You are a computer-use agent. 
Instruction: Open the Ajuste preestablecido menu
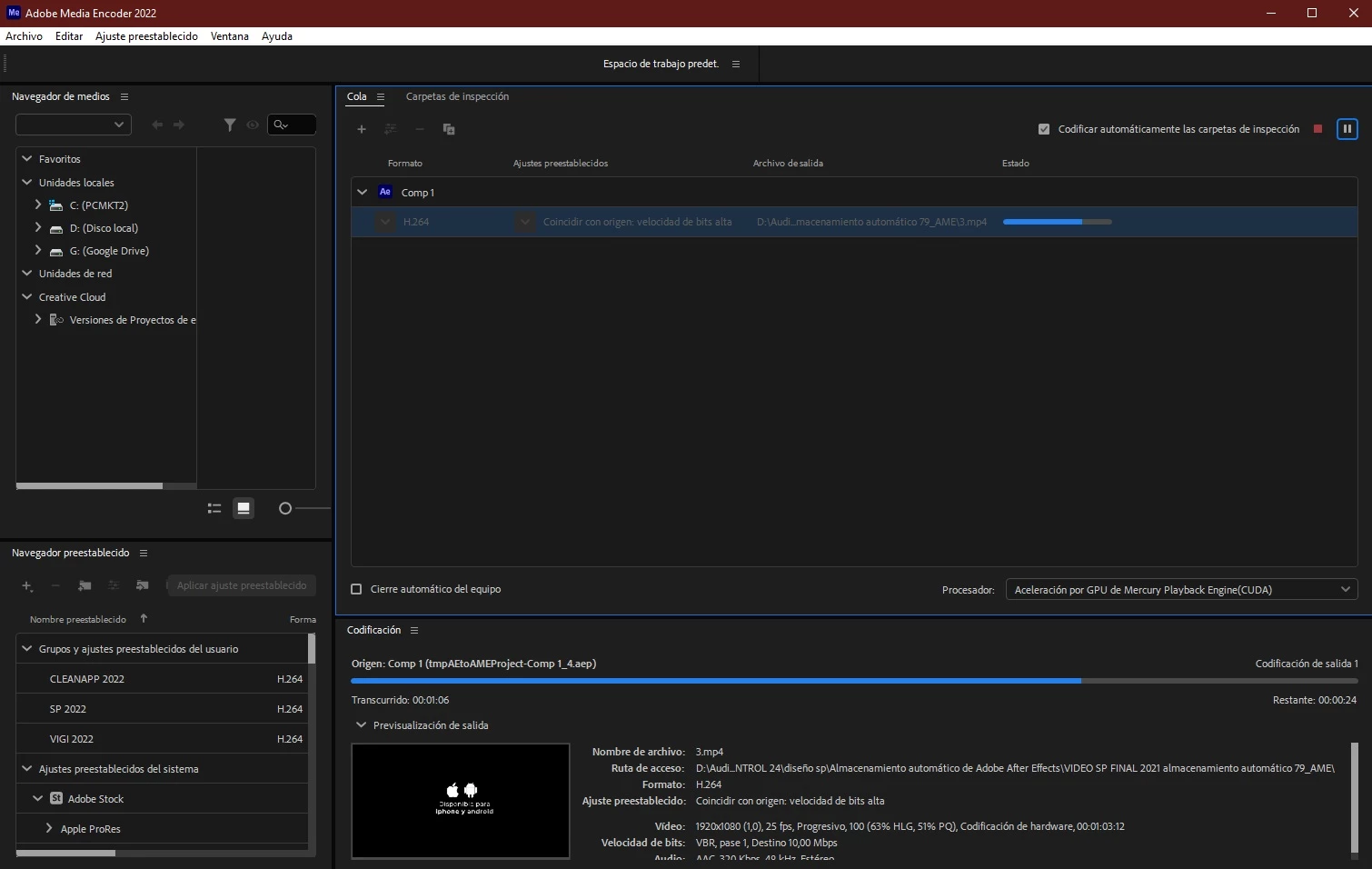146,36
